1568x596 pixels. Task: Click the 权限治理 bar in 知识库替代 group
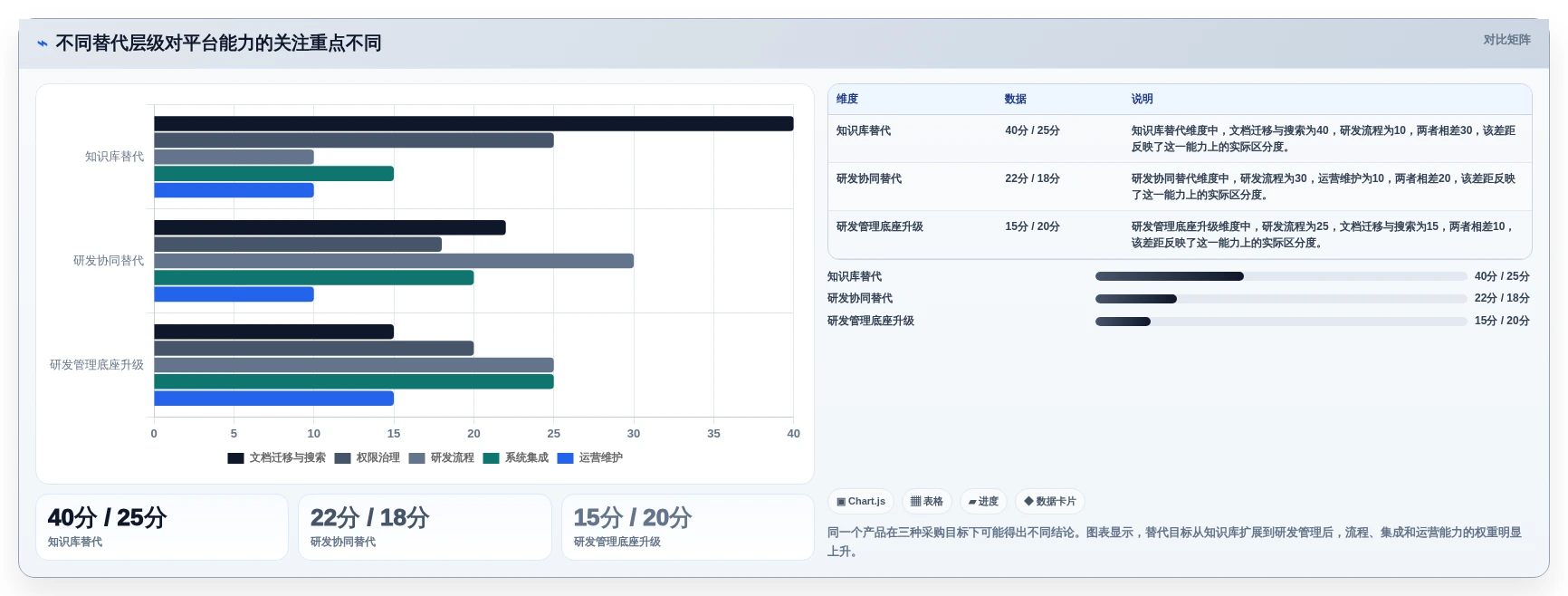[354, 140]
